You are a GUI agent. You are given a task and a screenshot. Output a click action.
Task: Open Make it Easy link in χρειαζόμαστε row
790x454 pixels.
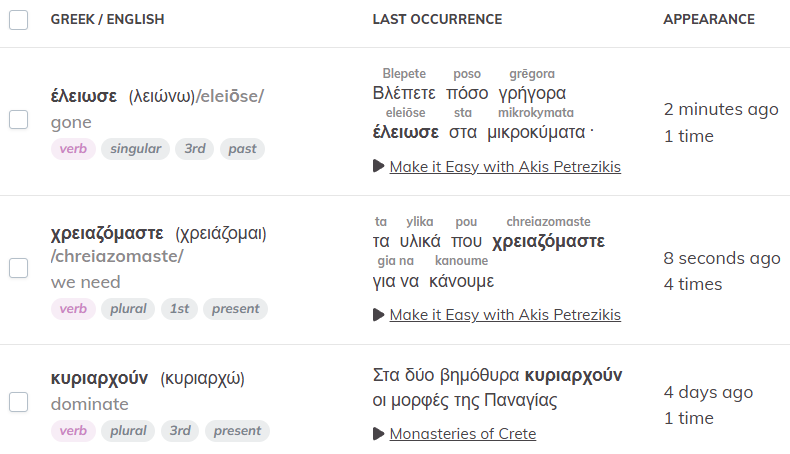tap(505, 314)
